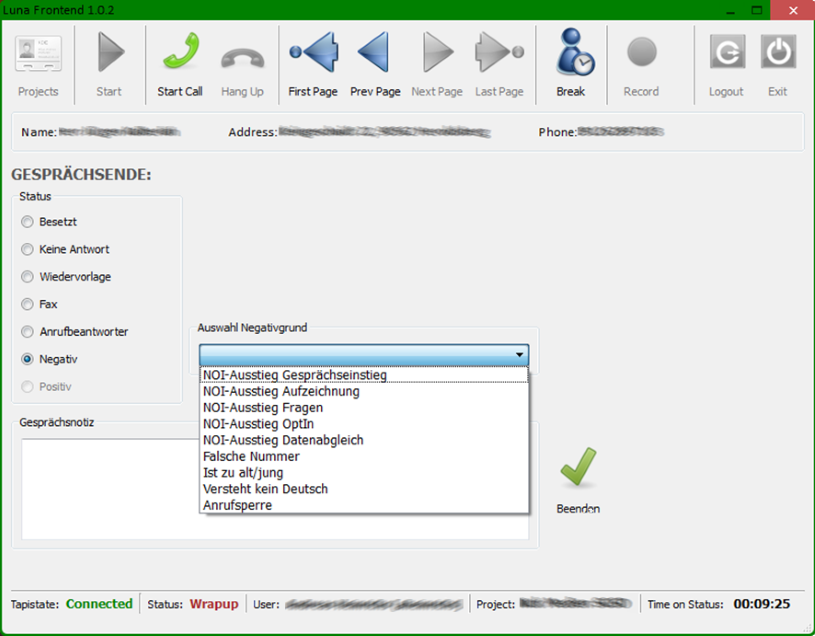Choose the Keine Antwort radio option
Image resolution: width=815 pixels, height=636 pixels.
click(x=28, y=249)
